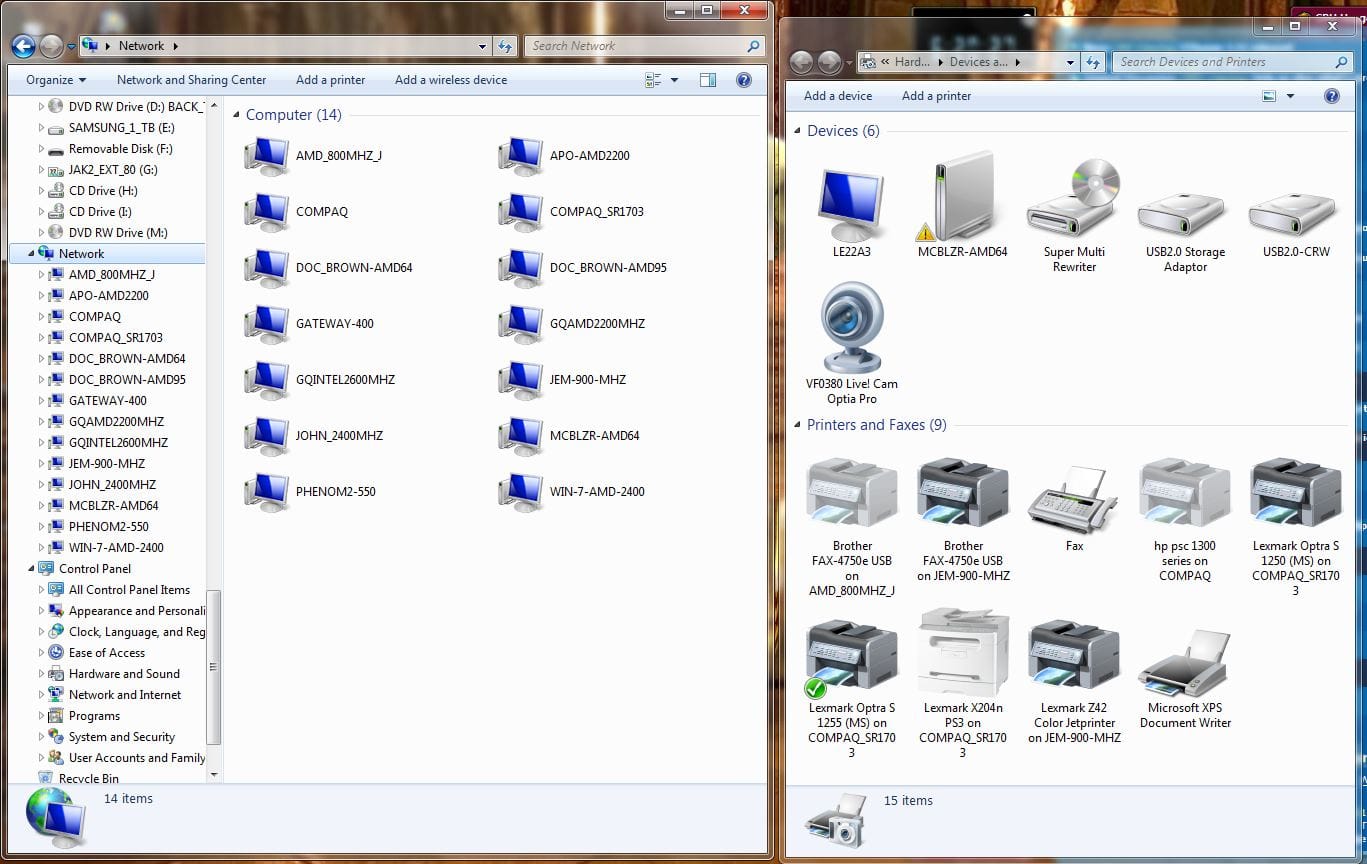The image size is (1367, 864).
Task: Collapse the Devices (6) group
Action: click(797, 132)
